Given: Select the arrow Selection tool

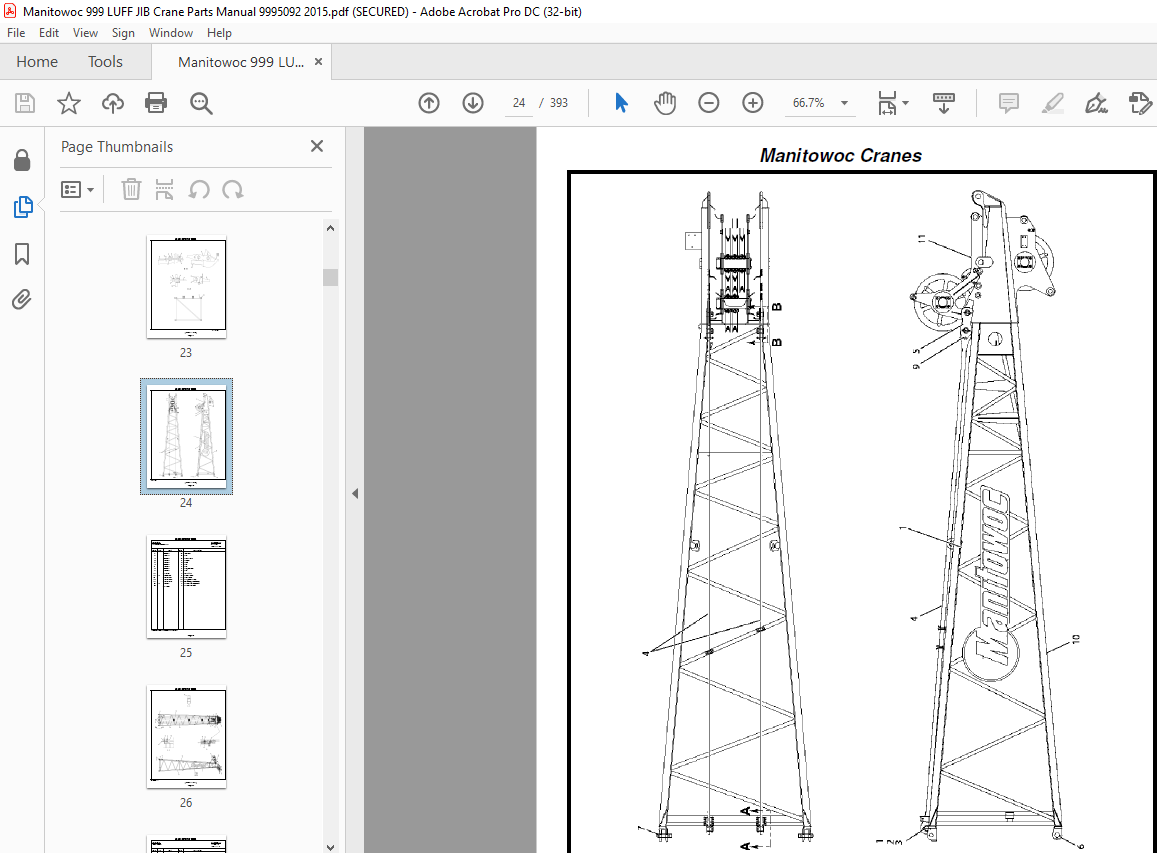Looking at the screenshot, I should 621,103.
